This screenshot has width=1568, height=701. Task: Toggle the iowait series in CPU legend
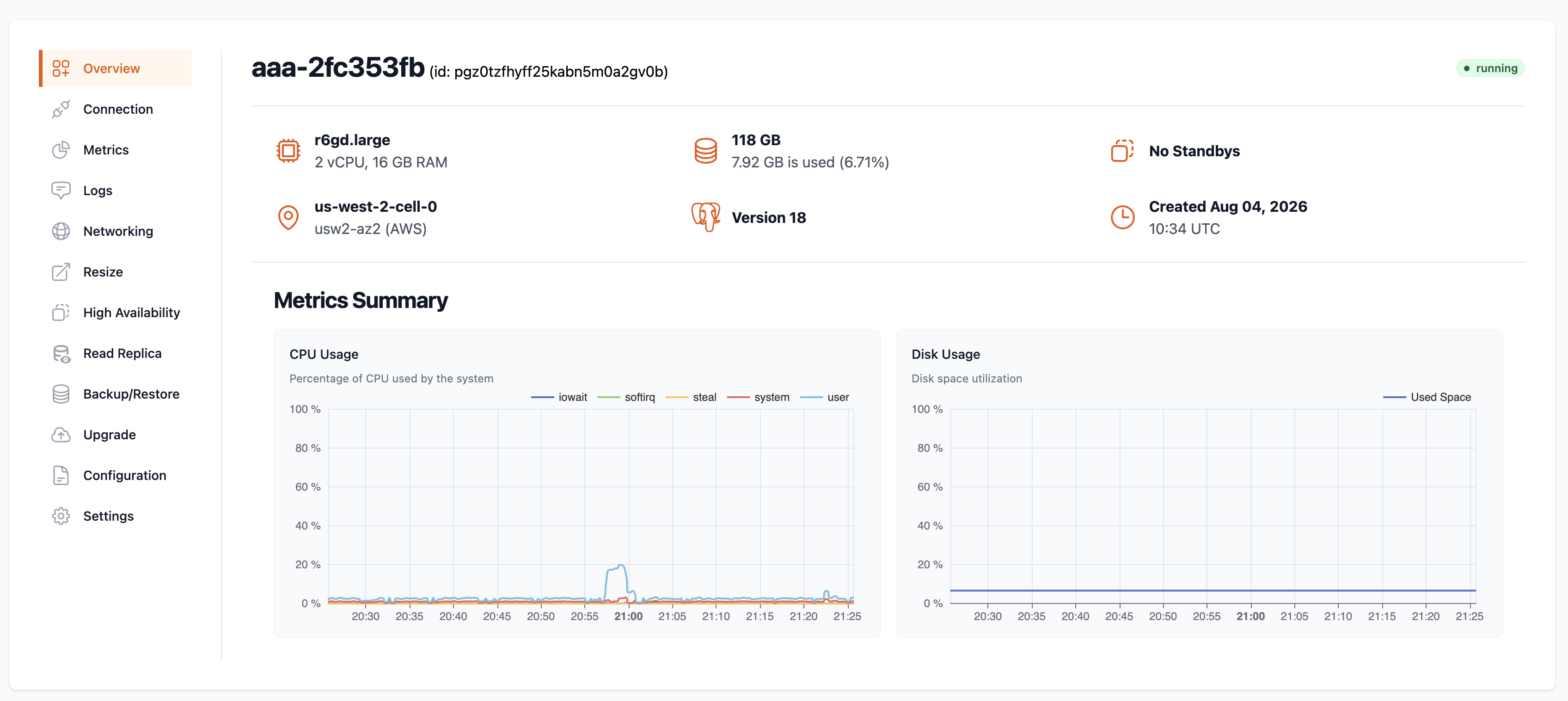(x=559, y=397)
